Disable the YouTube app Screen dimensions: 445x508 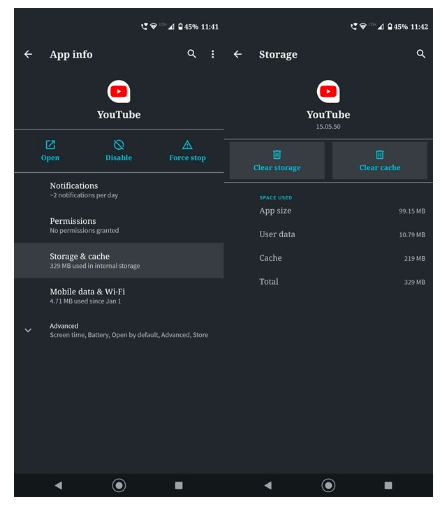119,151
